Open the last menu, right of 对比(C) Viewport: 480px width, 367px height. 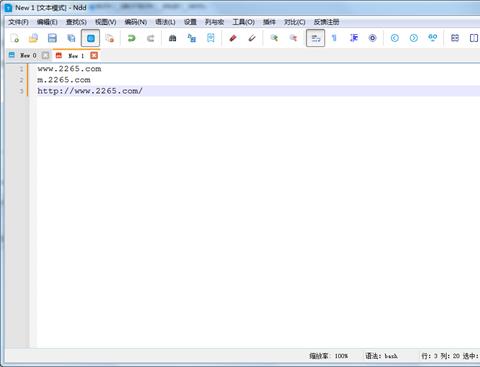326,22
